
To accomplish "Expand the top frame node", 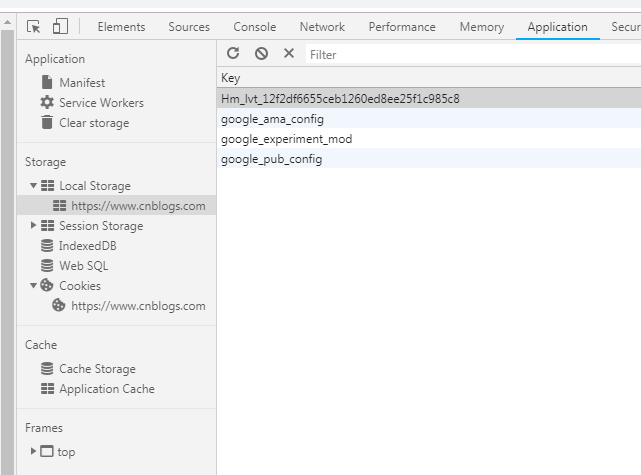I will [34, 452].
